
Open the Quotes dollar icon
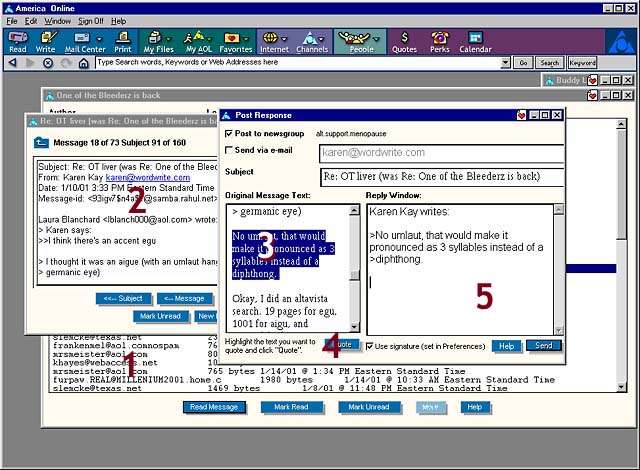tap(404, 42)
